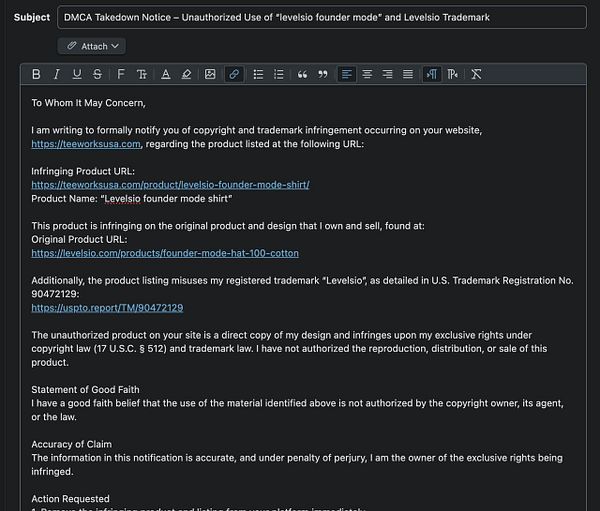Insert a bulleted list
The width and height of the screenshot is (600, 511).
258,74
